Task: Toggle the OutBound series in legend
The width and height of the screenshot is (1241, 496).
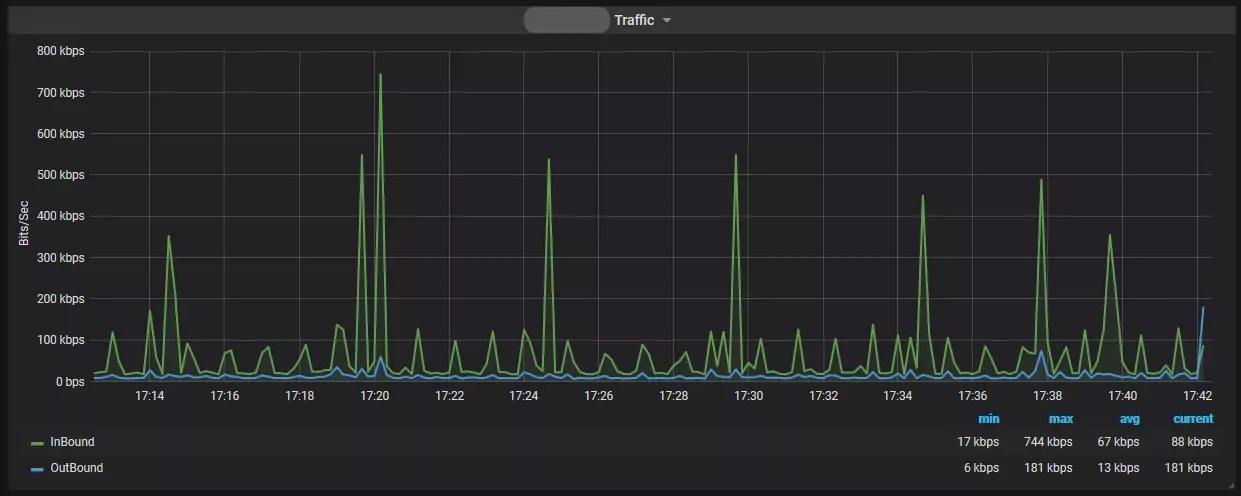Action: click(76, 468)
